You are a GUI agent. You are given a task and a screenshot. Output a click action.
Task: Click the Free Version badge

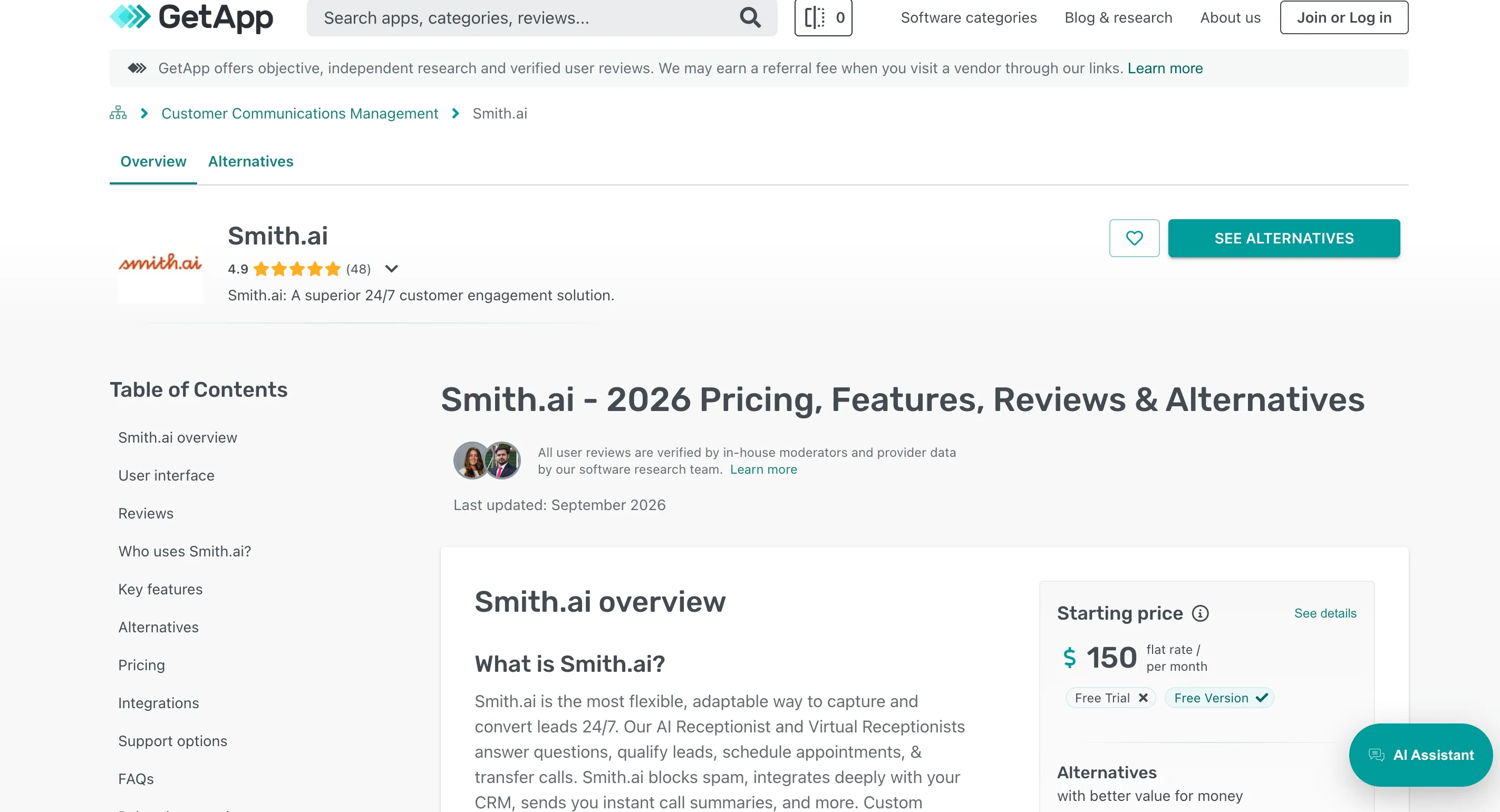pyautogui.click(x=1220, y=698)
